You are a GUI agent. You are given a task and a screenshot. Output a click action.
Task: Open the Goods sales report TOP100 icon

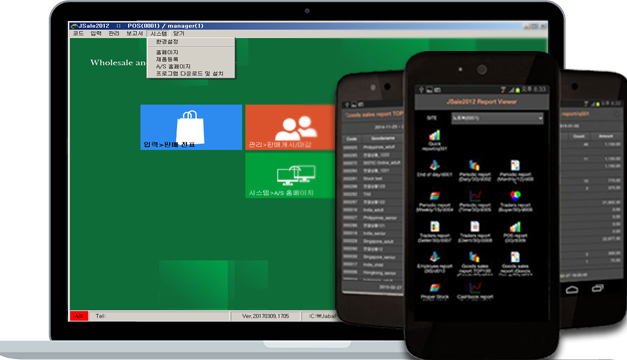[x=475, y=263]
